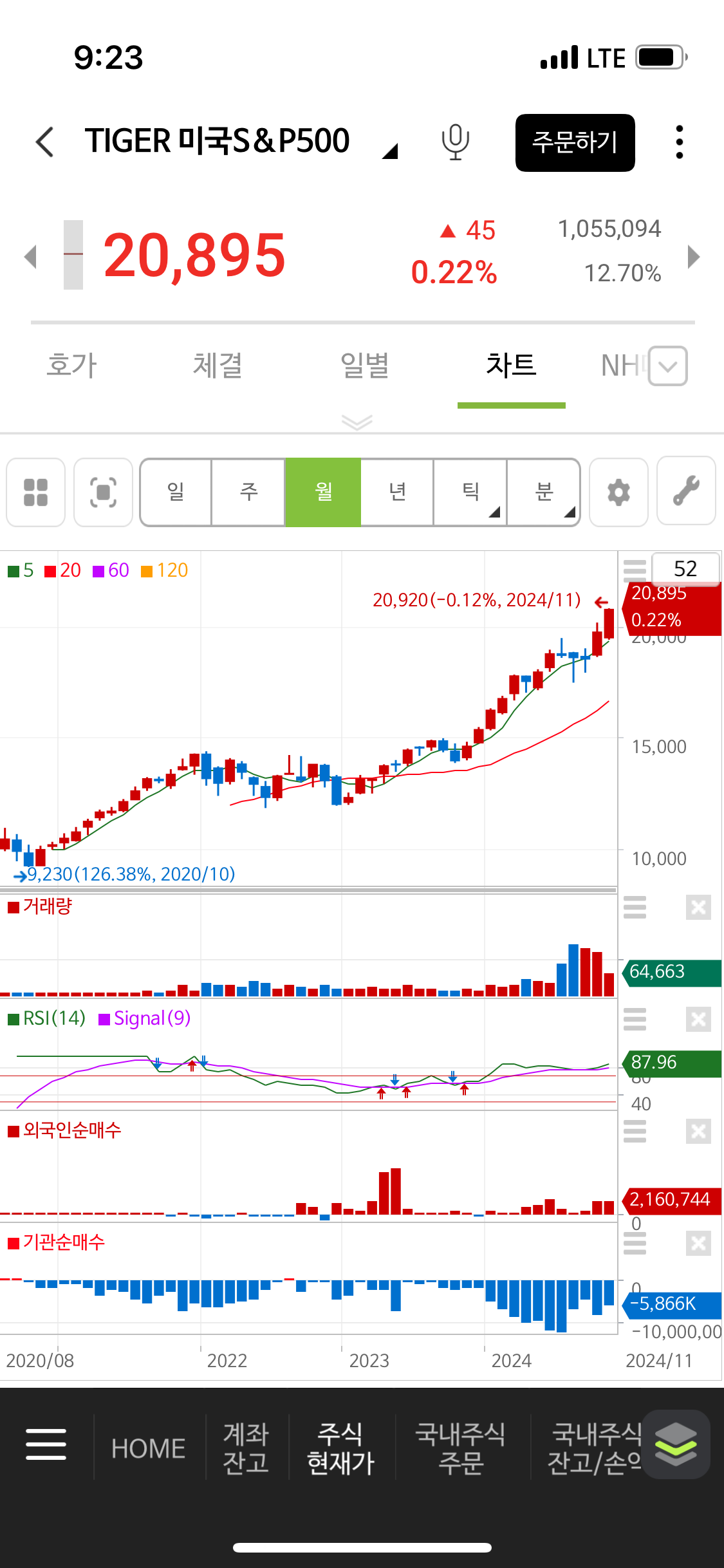
Task: Show next stock with right triangle
Action: point(693,256)
